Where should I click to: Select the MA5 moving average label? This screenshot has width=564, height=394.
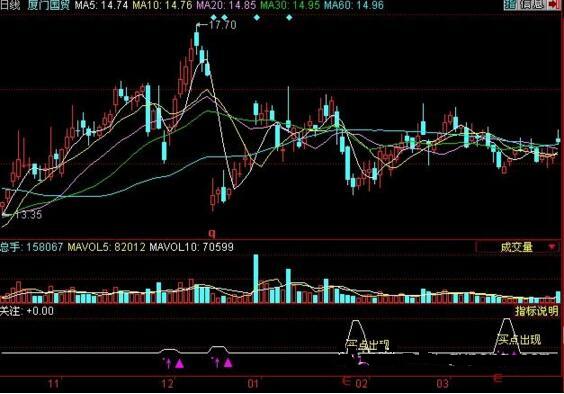point(101,5)
